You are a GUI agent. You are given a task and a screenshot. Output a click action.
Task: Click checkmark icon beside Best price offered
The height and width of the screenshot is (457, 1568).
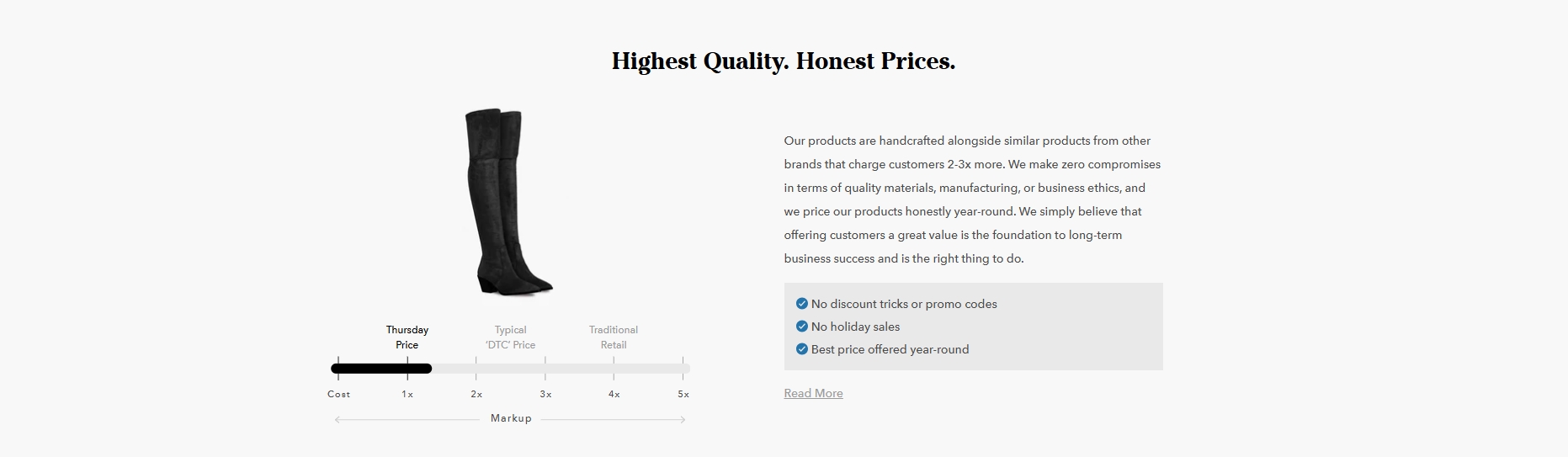[x=801, y=349]
